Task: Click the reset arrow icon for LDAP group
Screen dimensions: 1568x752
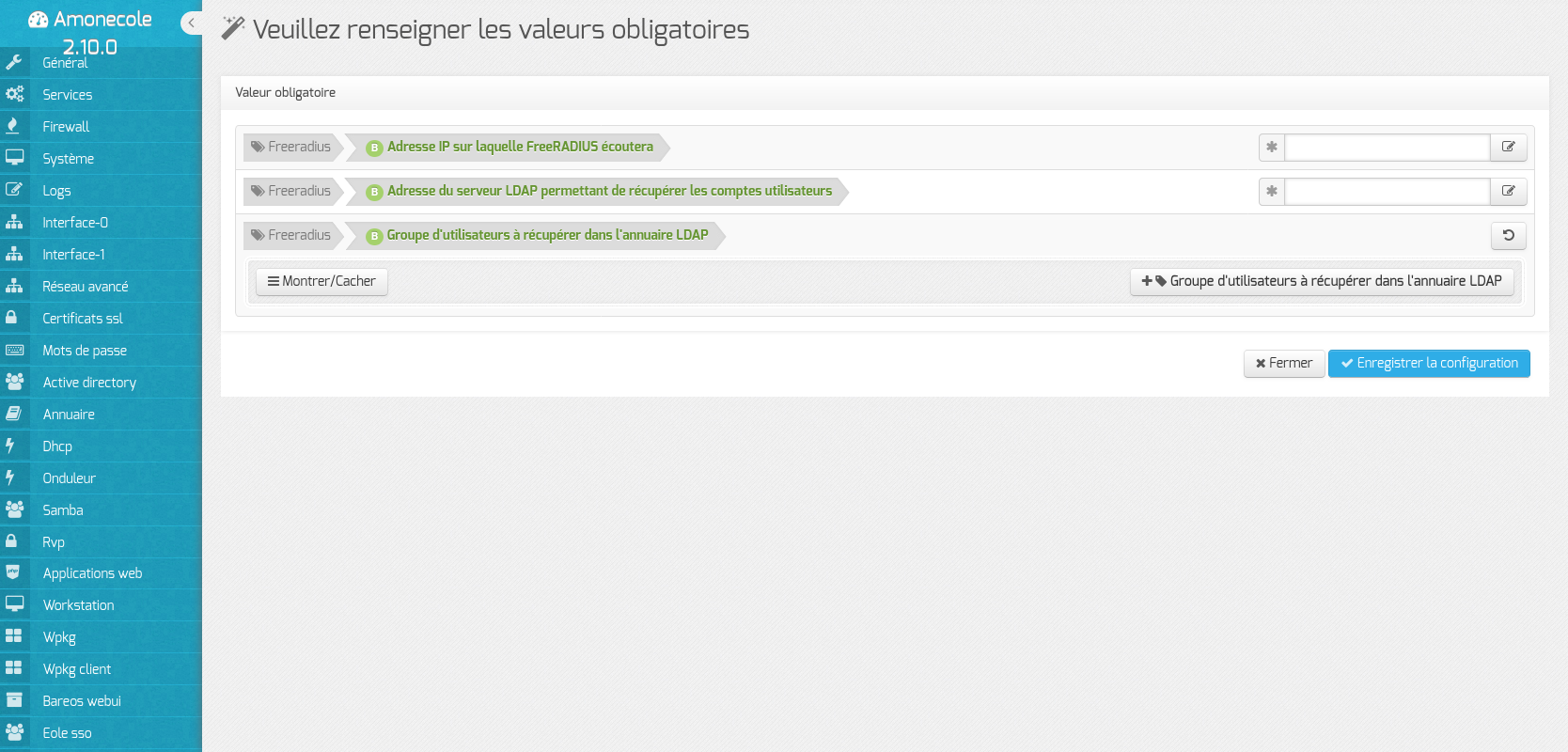Action: 1508,236
